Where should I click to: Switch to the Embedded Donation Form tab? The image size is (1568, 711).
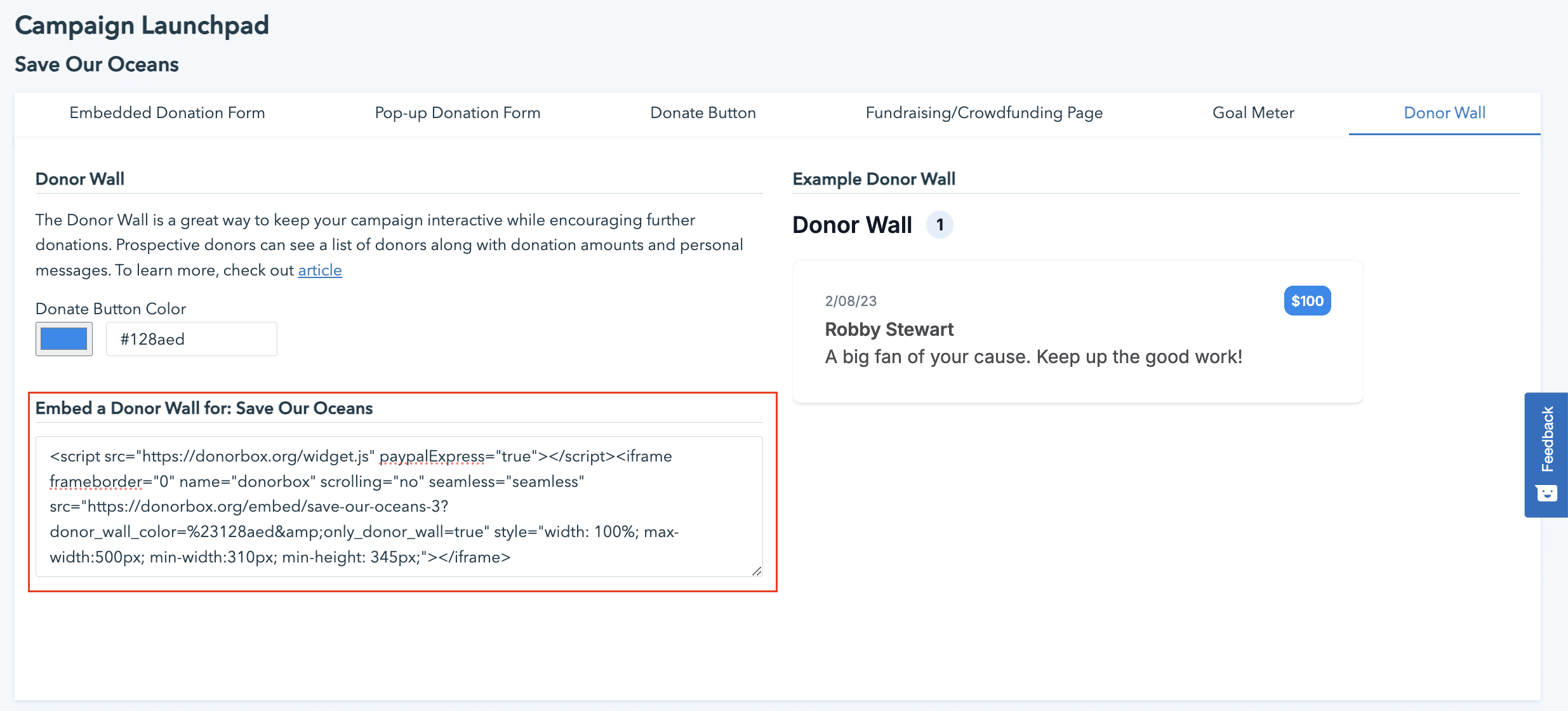168,113
